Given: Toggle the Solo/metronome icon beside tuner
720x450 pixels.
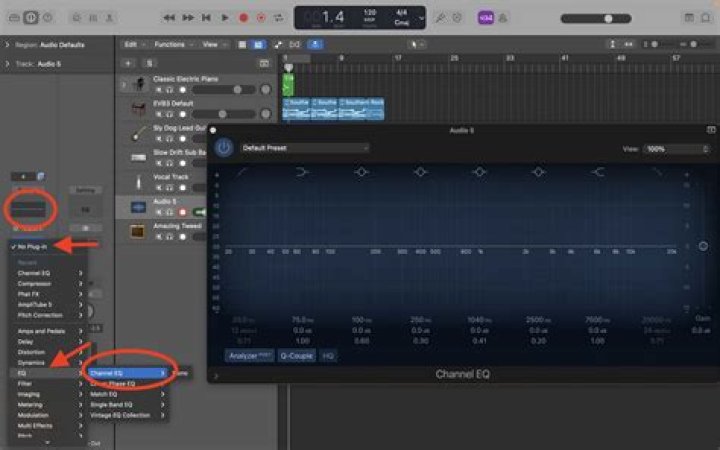Looking at the screenshot, I should [457, 18].
